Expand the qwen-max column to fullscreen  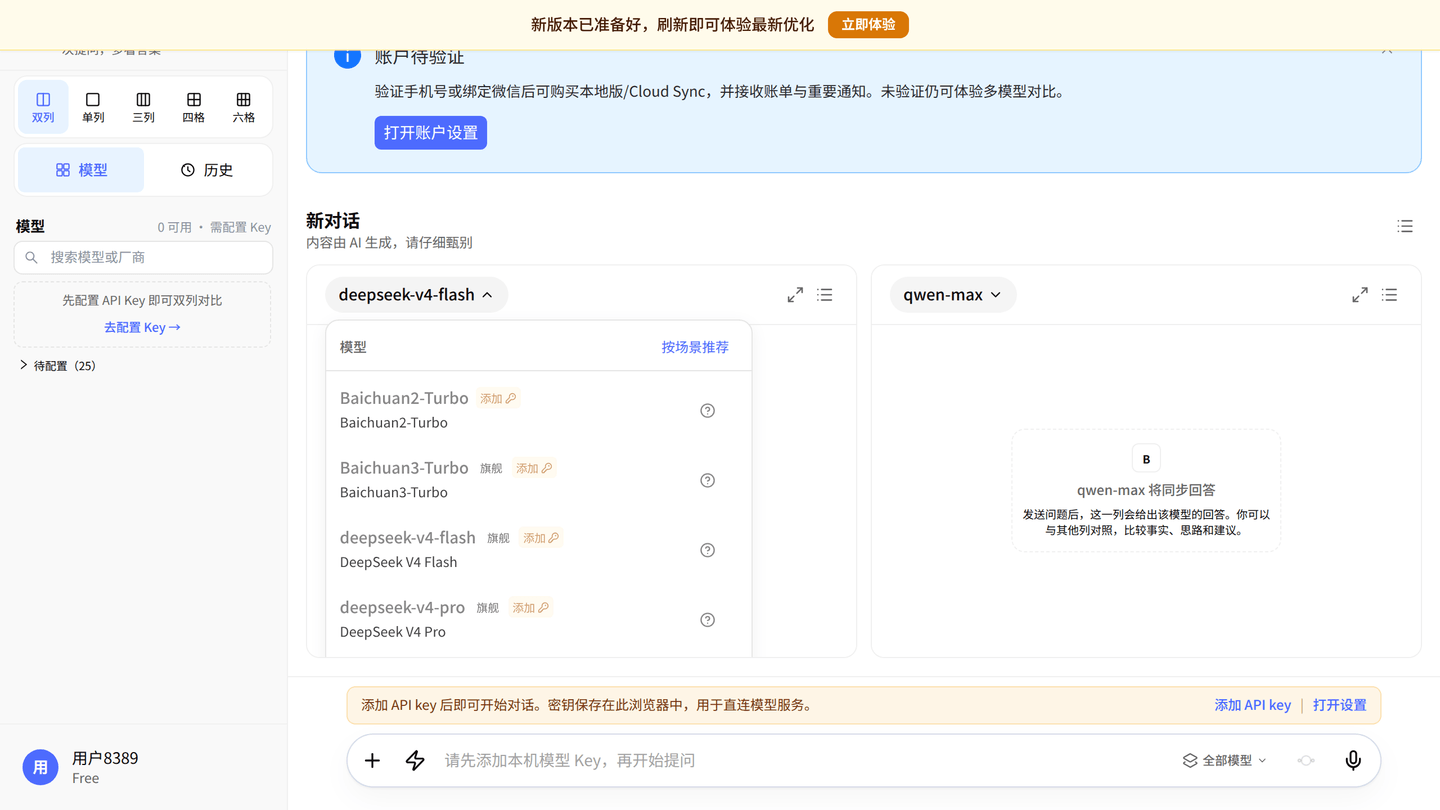coord(1360,295)
